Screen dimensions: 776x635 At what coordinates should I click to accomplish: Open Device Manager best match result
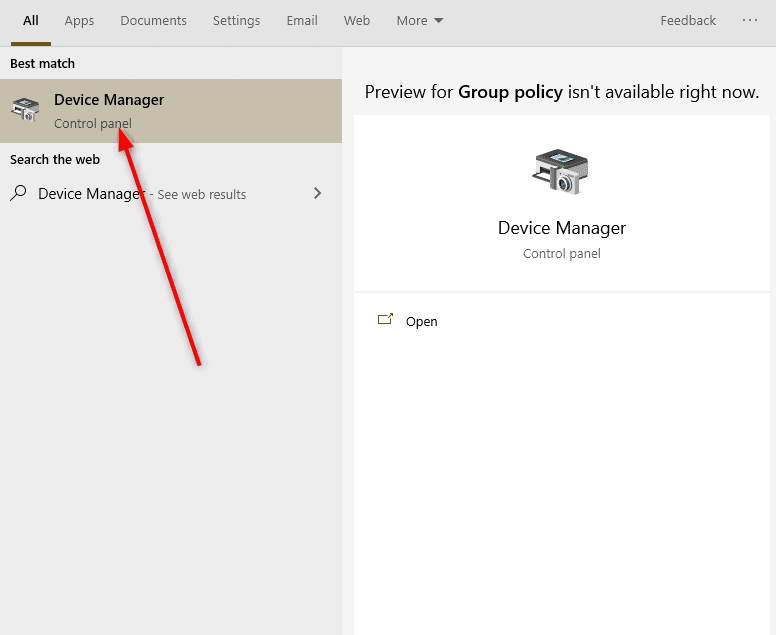point(171,111)
